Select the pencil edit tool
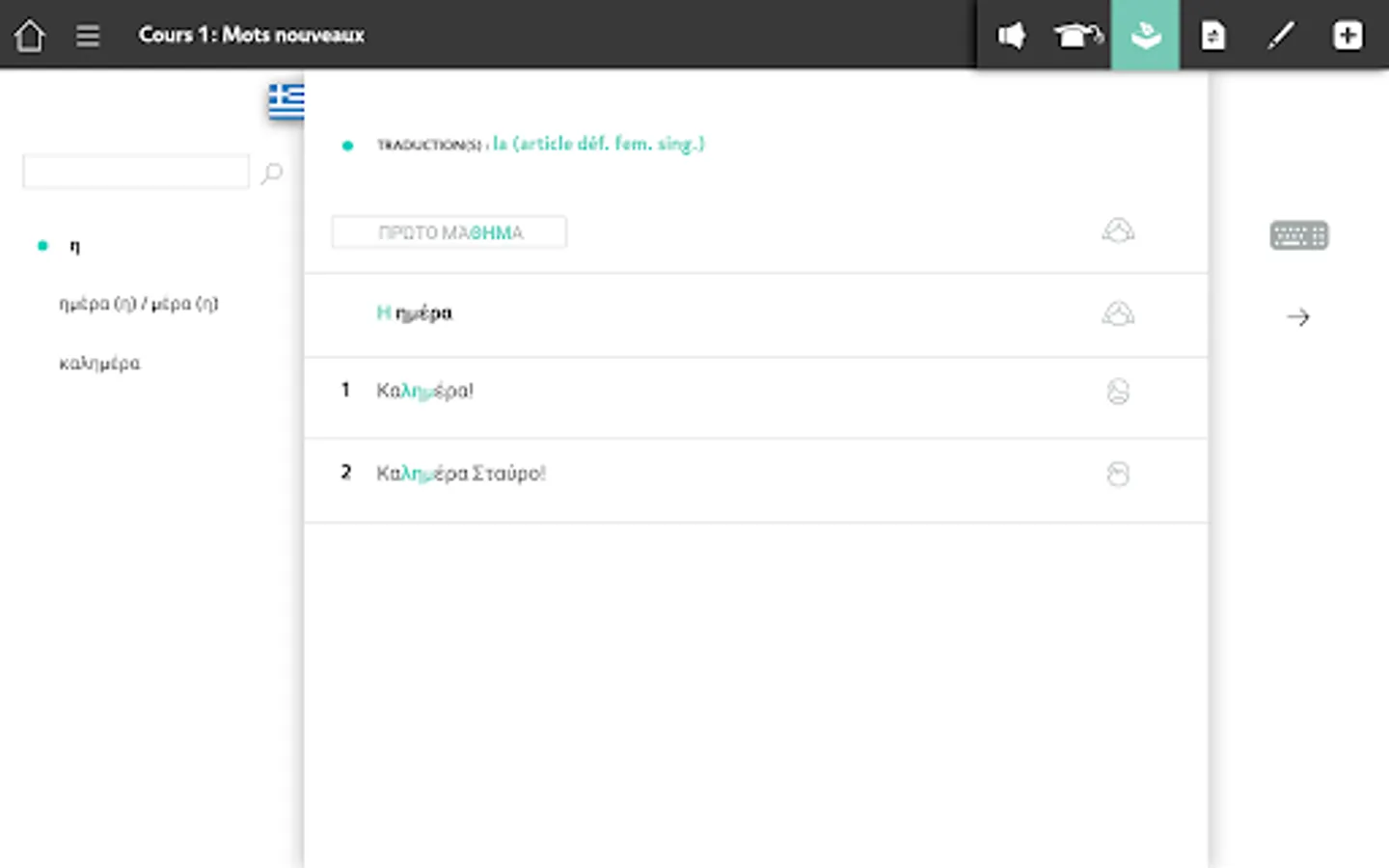 [1280, 36]
